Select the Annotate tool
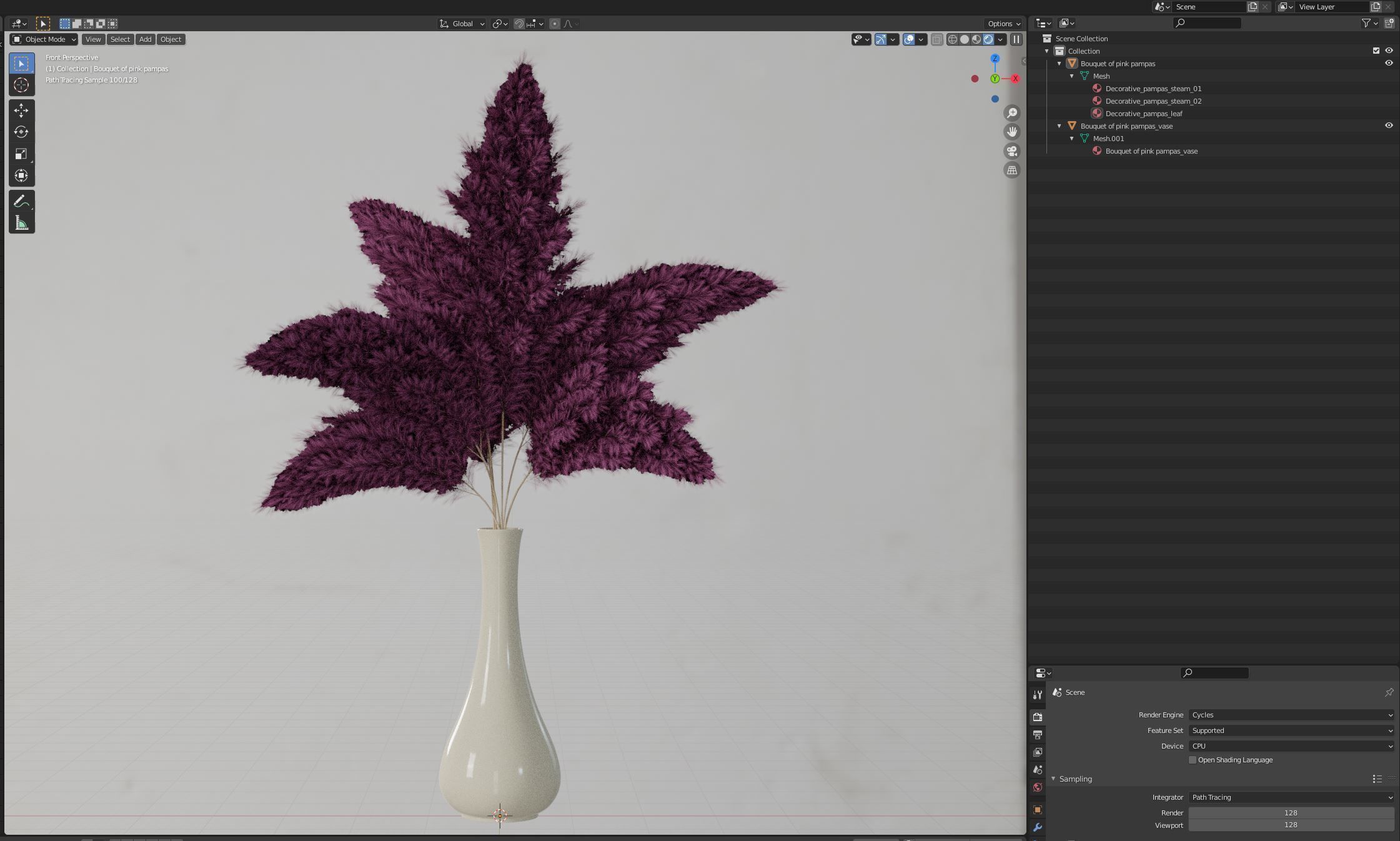 pos(21,201)
